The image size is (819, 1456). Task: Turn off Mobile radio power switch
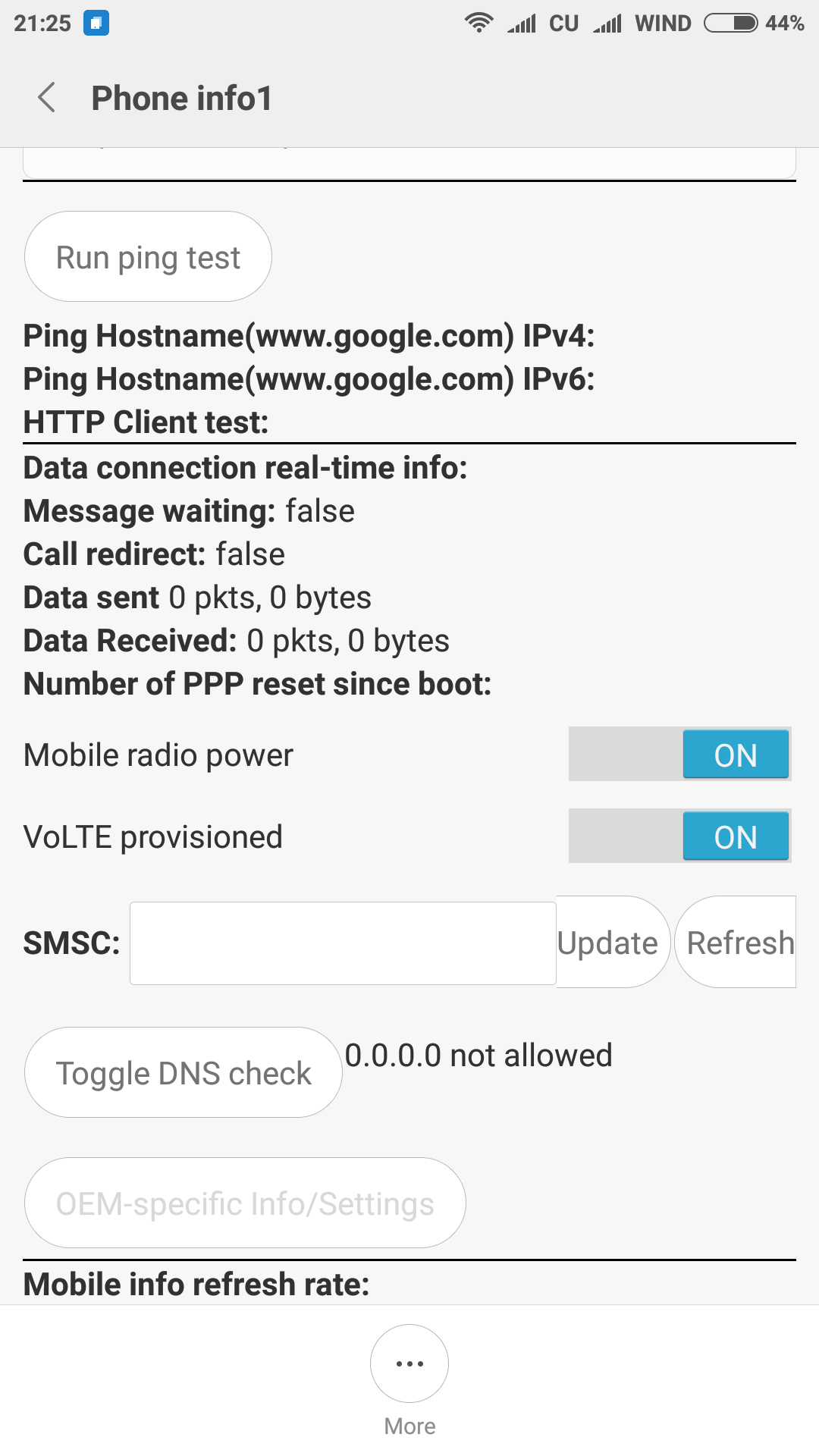point(679,755)
